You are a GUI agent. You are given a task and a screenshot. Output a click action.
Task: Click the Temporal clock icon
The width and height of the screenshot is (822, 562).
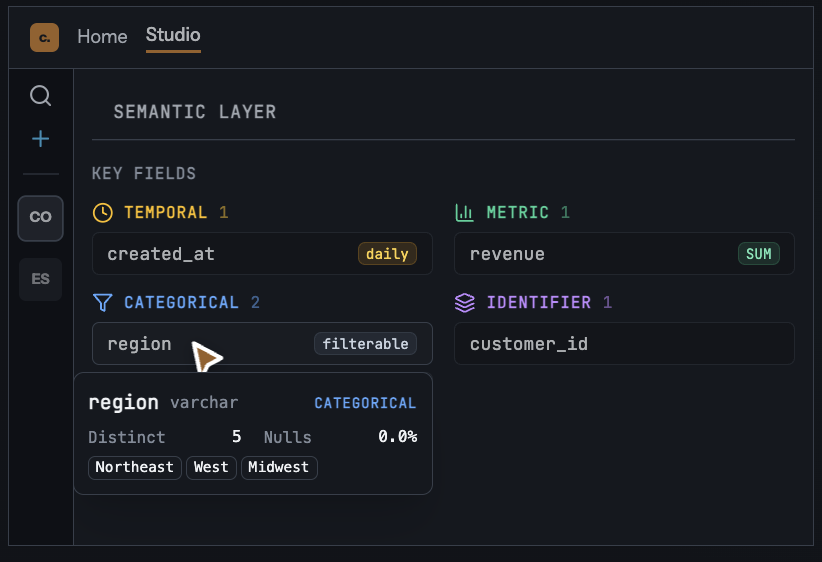click(x=103, y=213)
